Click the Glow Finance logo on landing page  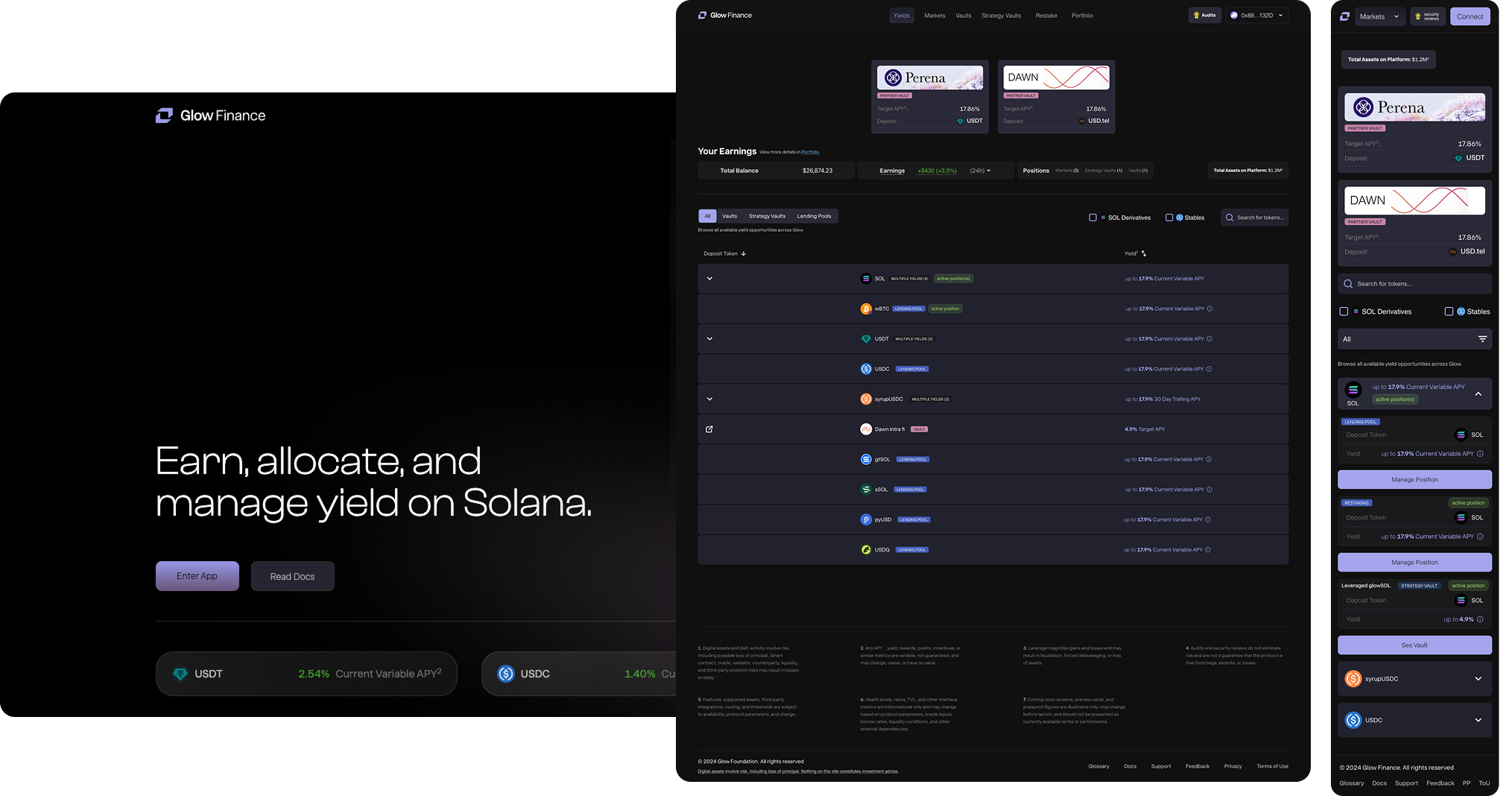210,116
